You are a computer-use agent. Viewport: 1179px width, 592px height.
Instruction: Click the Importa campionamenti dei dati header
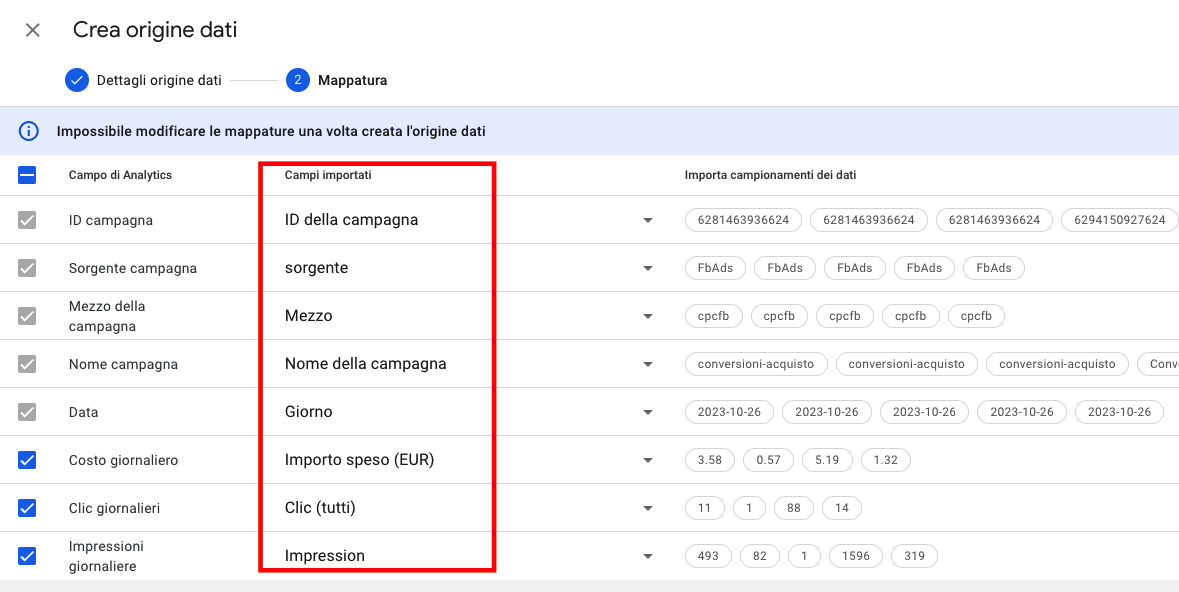(x=771, y=175)
